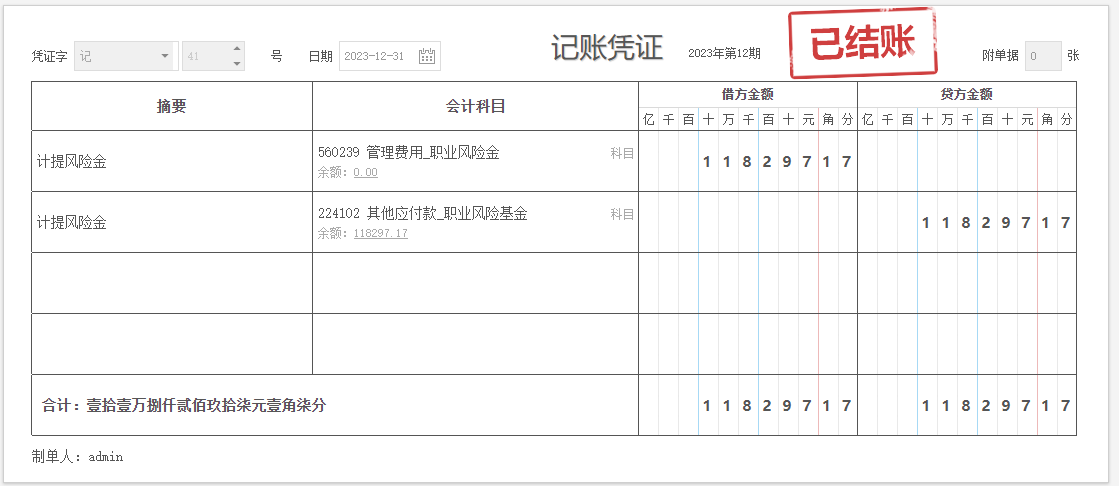Click the empty fourth row account cell
Viewport: 1119px width, 486px height.
[475, 344]
